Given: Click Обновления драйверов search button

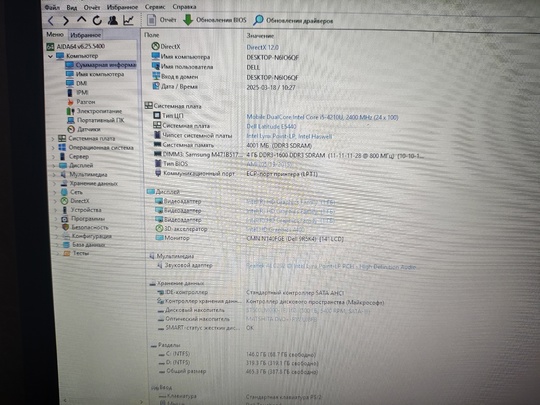Looking at the screenshot, I should pyautogui.click(x=293, y=20).
